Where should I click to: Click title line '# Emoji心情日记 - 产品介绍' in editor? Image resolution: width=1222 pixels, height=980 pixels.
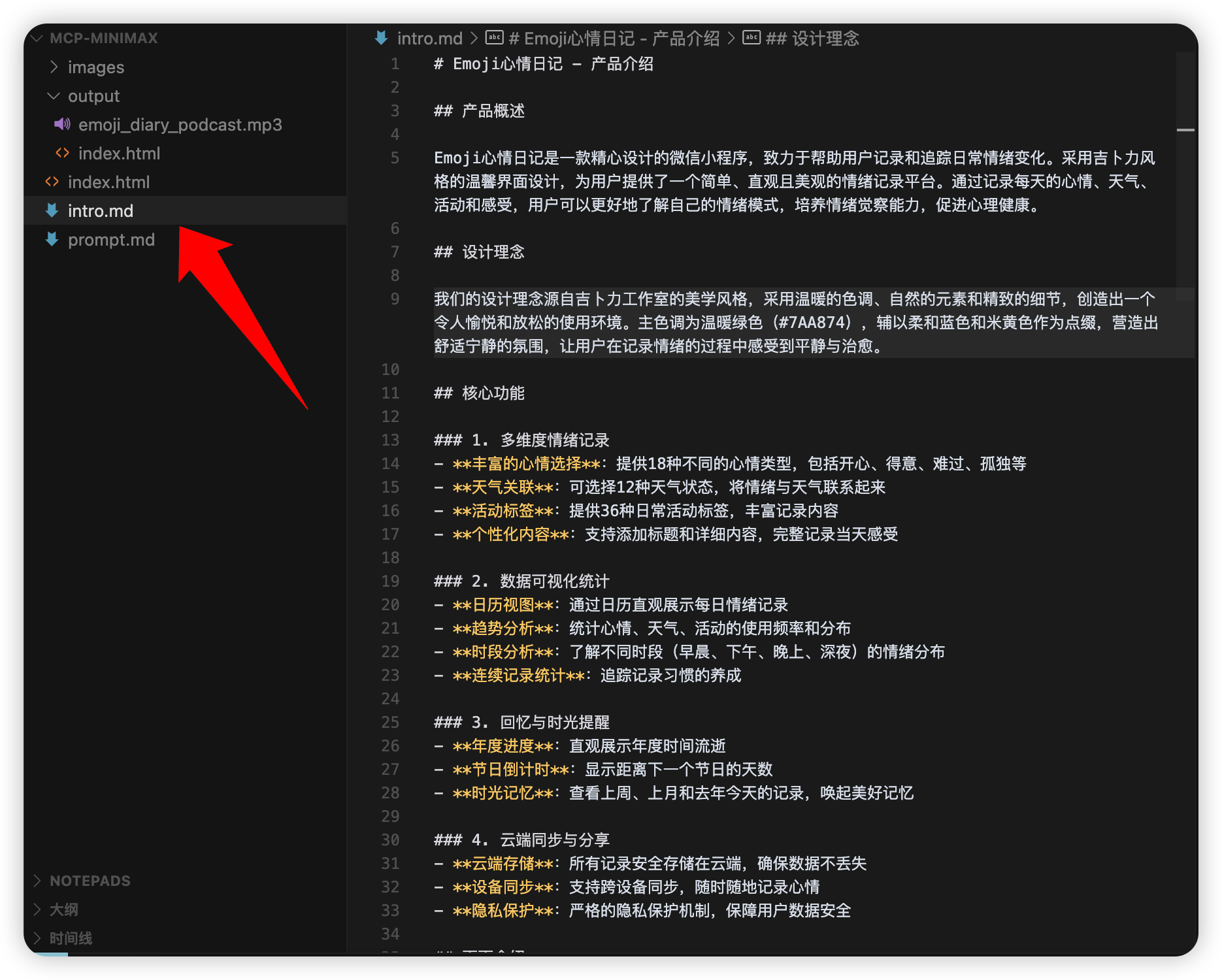pyautogui.click(x=544, y=64)
